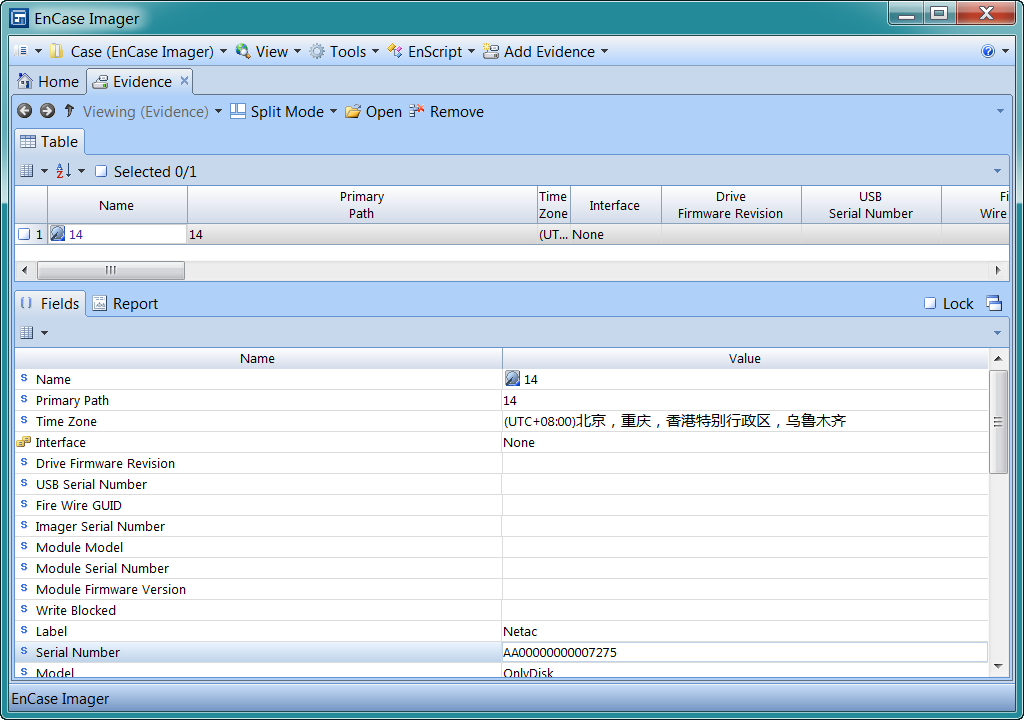Image resolution: width=1024 pixels, height=720 pixels.
Task: Open the Add Evidence menu
Action: (545, 52)
